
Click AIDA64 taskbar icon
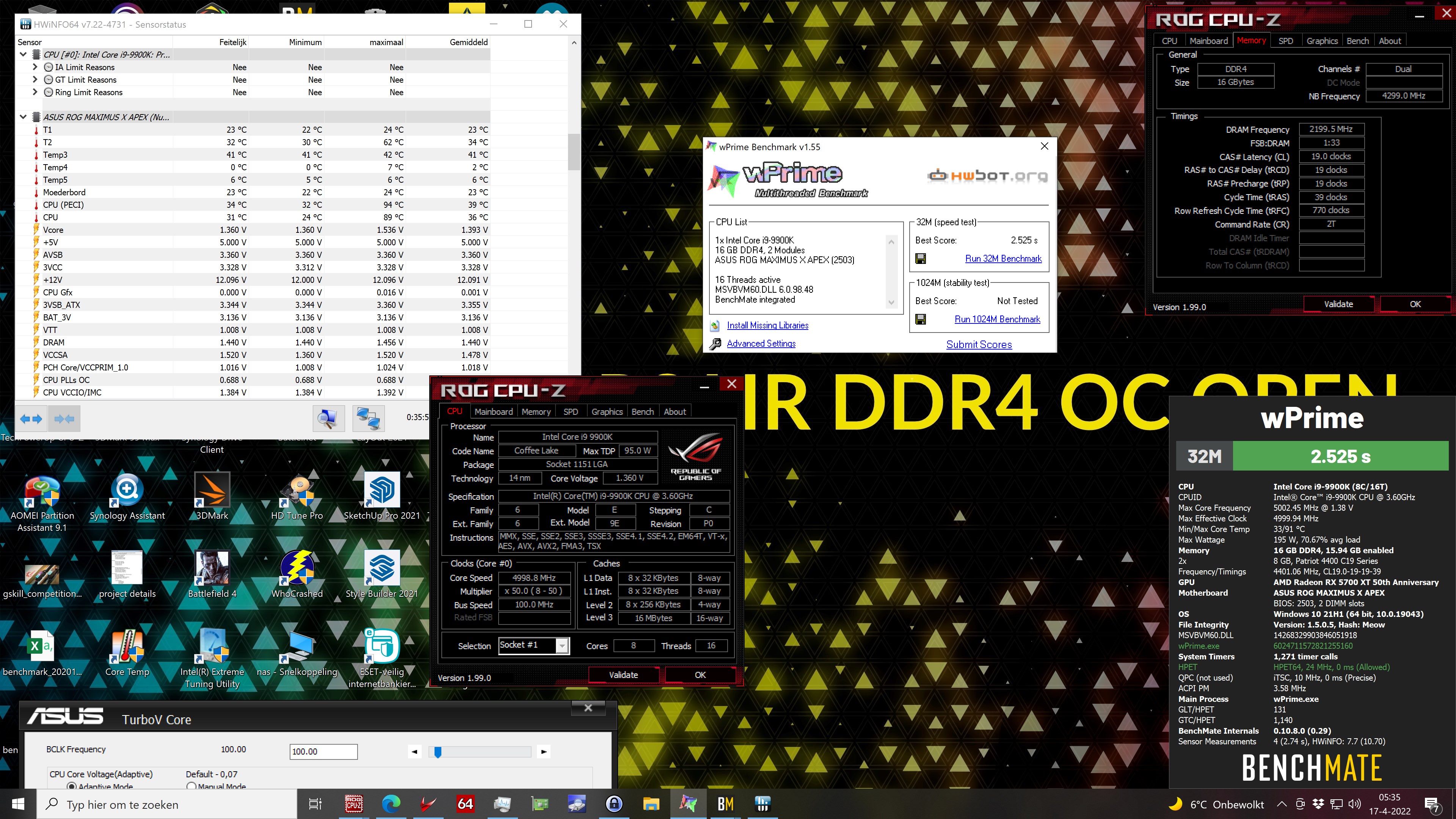coord(465,803)
